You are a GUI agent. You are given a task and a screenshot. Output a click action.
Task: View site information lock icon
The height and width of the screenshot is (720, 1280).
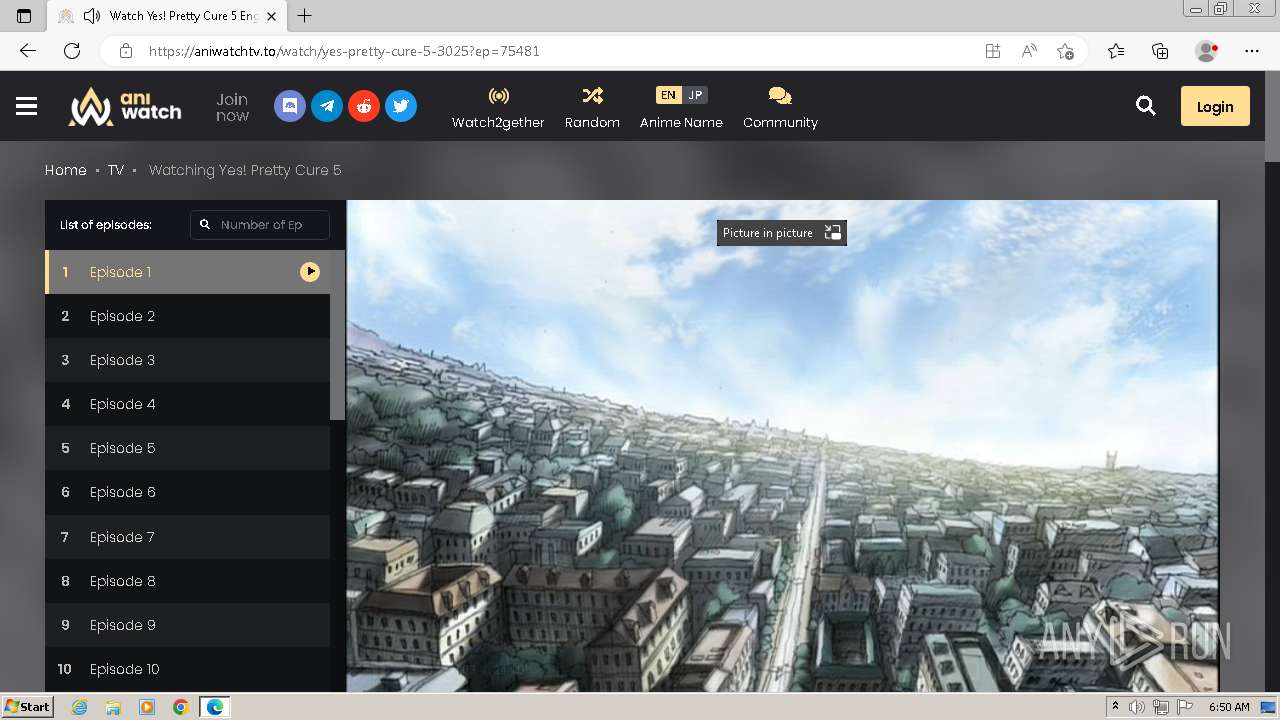pyautogui.click(x=126, y=51)
